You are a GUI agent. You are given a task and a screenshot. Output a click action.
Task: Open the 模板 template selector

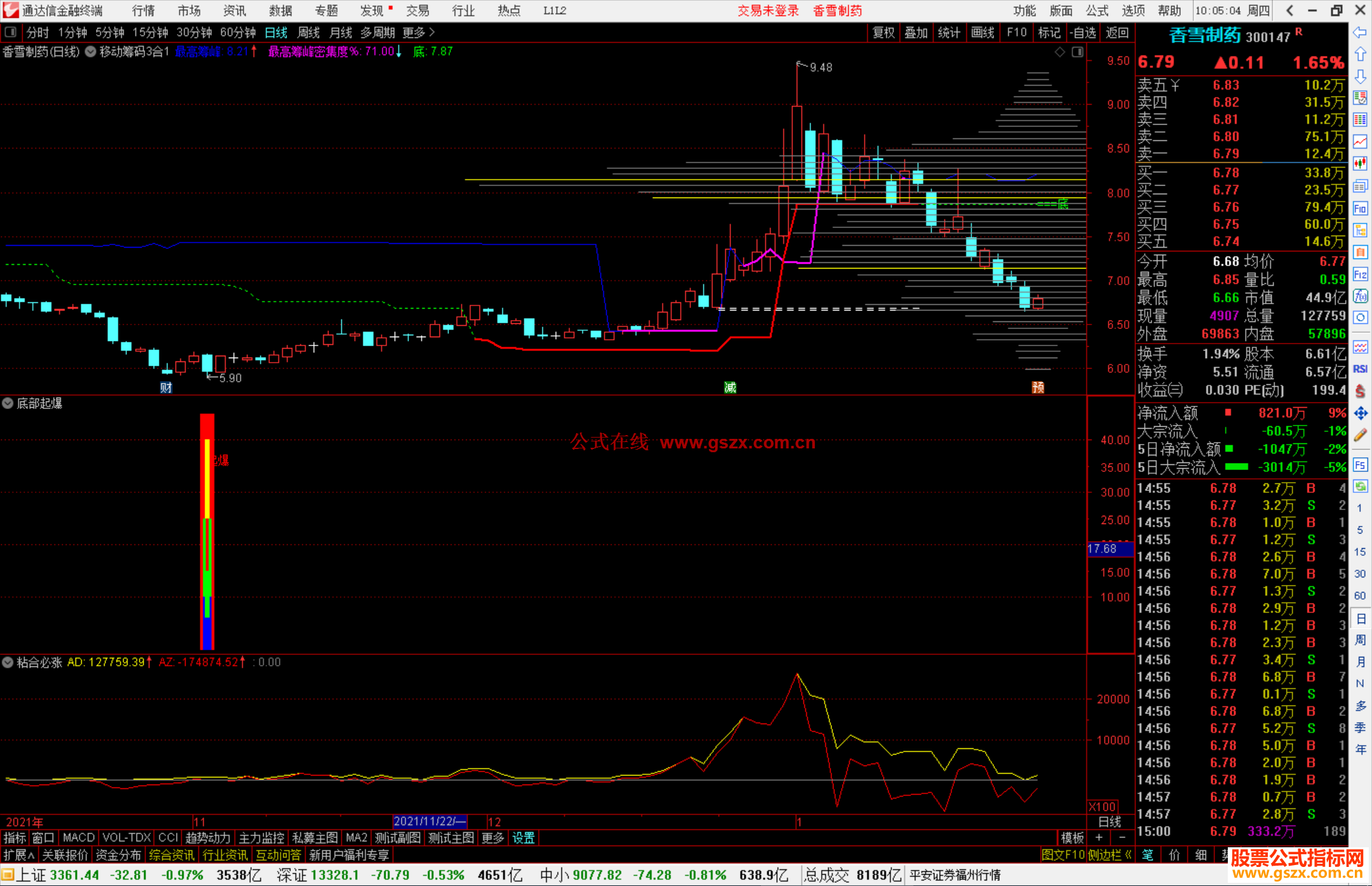[1072, 838]
